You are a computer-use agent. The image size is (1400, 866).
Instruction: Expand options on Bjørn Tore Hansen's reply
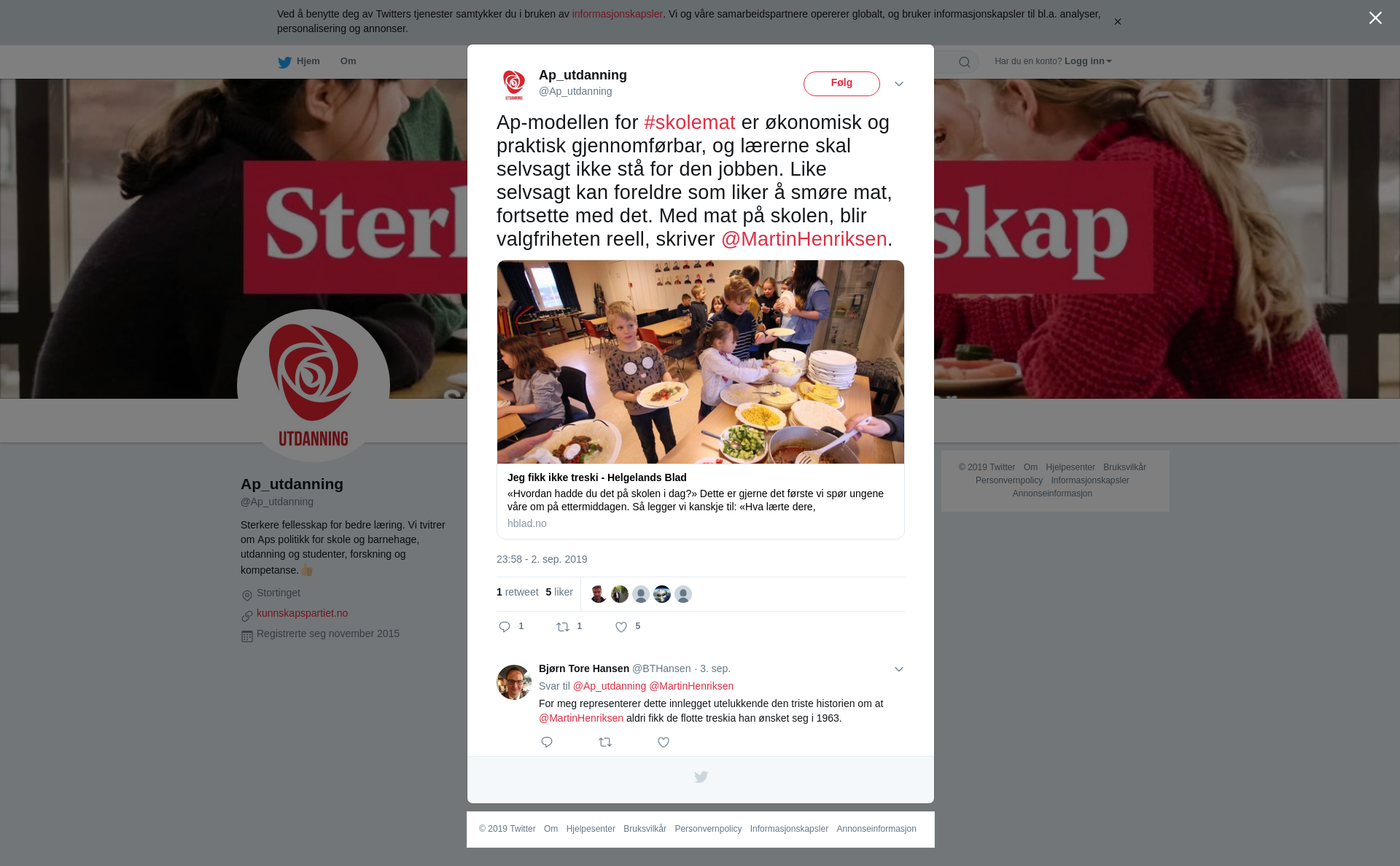point(899,669)
